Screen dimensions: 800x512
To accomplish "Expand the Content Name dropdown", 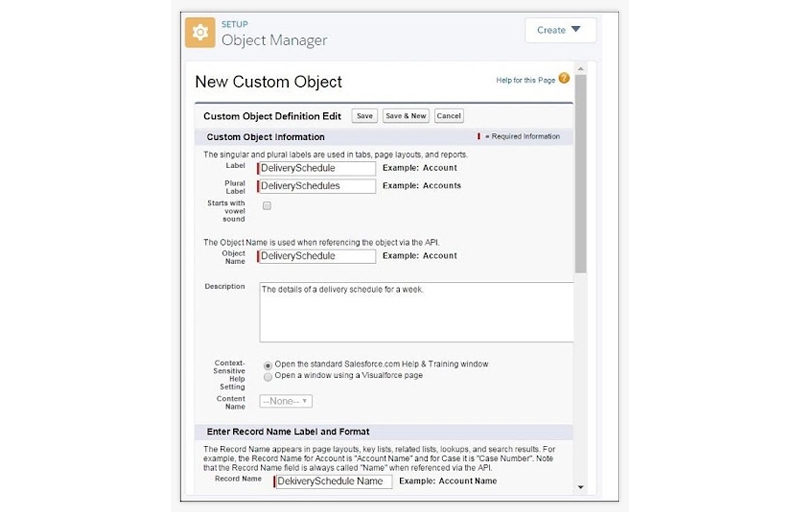I will [x=286, y=401].
